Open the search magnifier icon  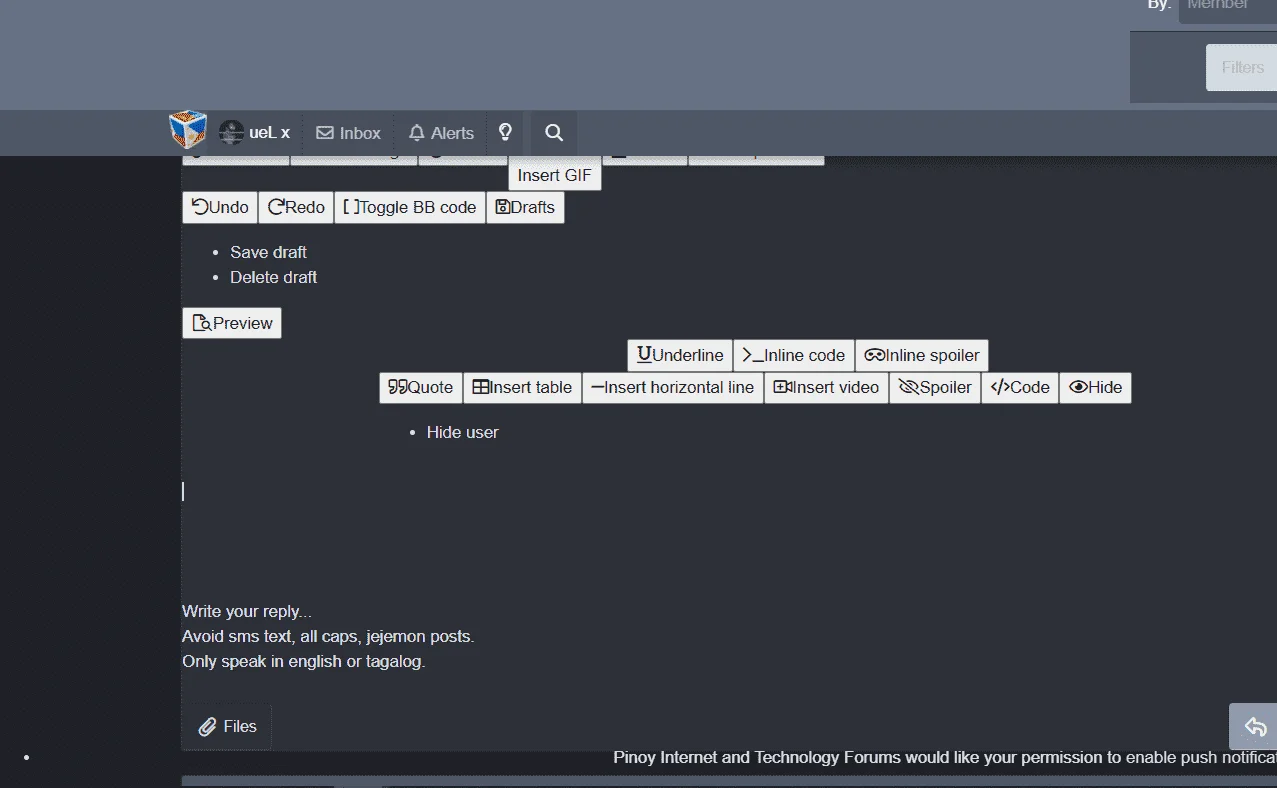(554, 133)
